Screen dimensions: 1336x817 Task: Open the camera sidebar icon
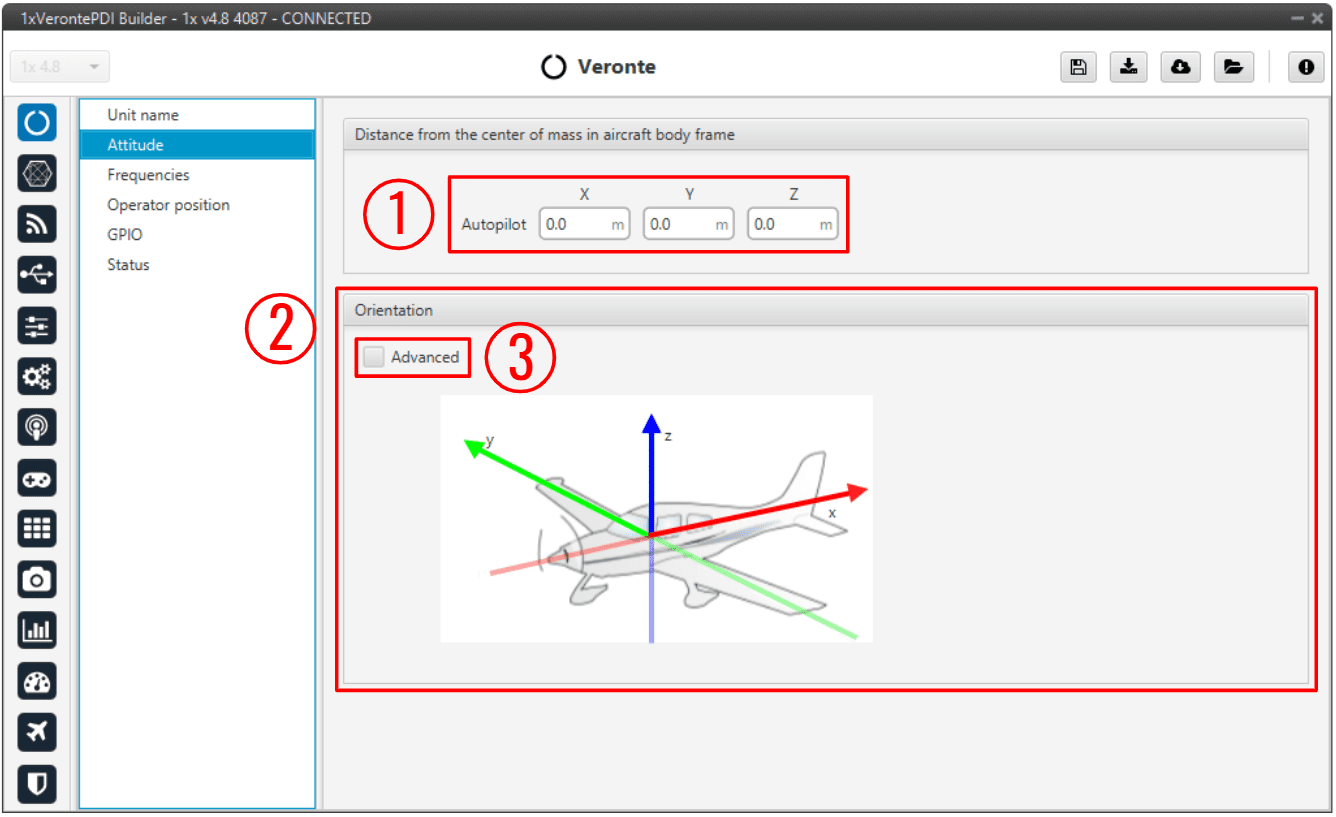37,579
